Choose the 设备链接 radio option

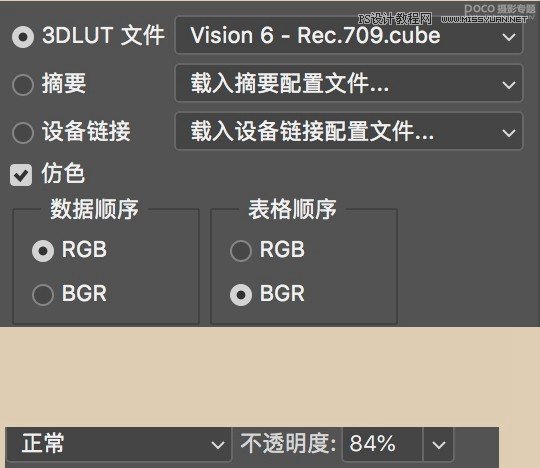click(x=23, y=132)
